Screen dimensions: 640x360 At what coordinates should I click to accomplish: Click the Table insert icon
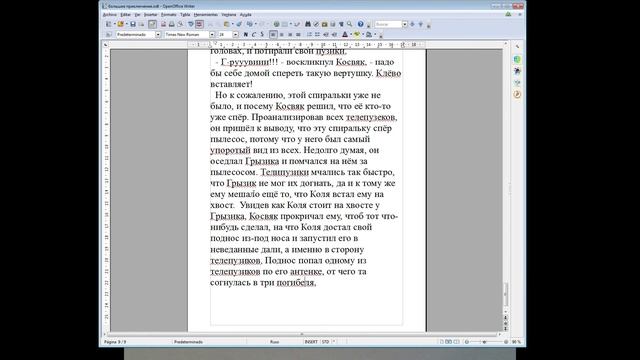point(284,24)
